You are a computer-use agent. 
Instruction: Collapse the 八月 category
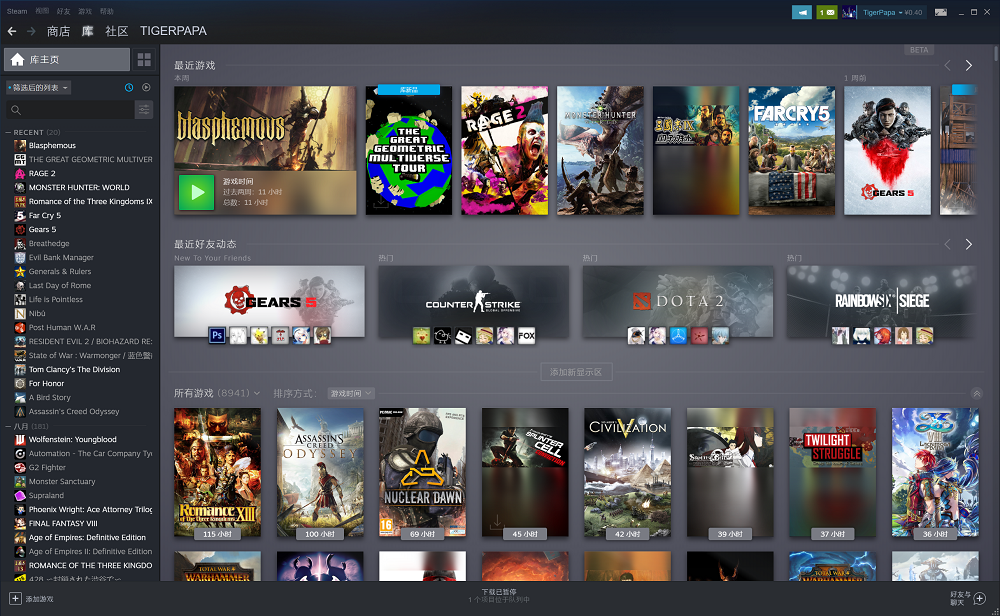pyautogui.click(x=8, y=426)
